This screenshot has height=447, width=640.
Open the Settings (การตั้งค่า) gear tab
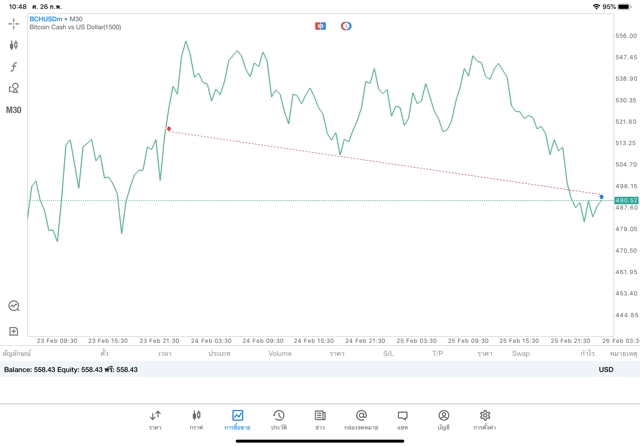[x=485, y=419]
